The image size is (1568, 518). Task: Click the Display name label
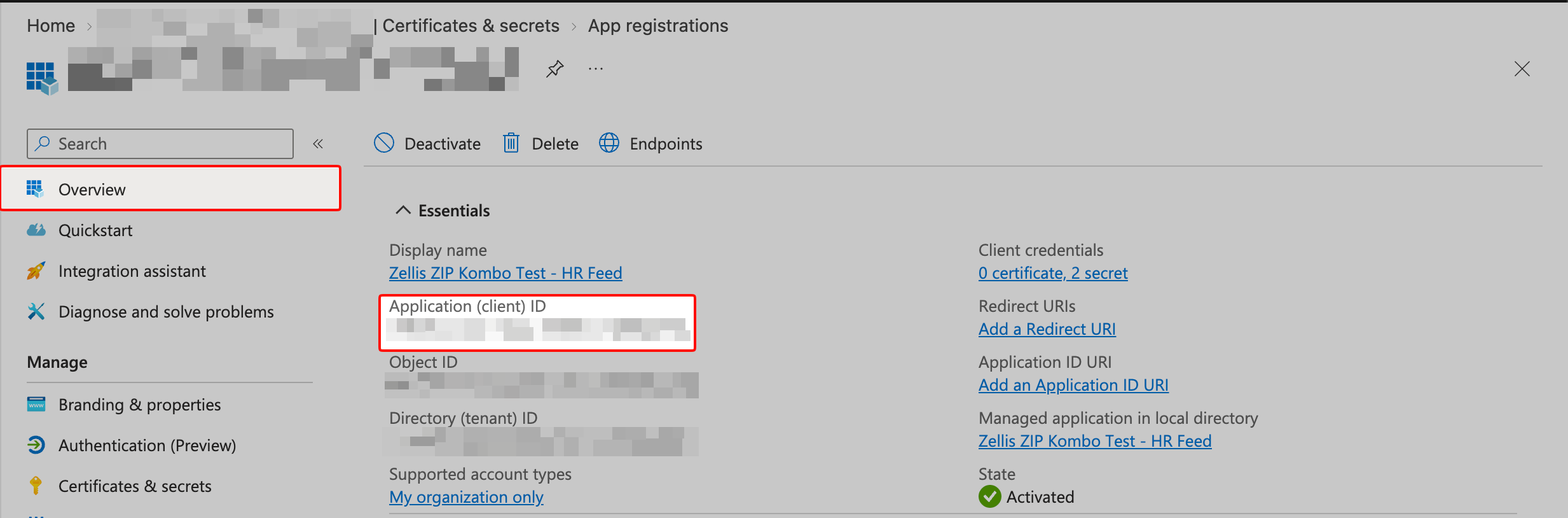coord(438,250)
